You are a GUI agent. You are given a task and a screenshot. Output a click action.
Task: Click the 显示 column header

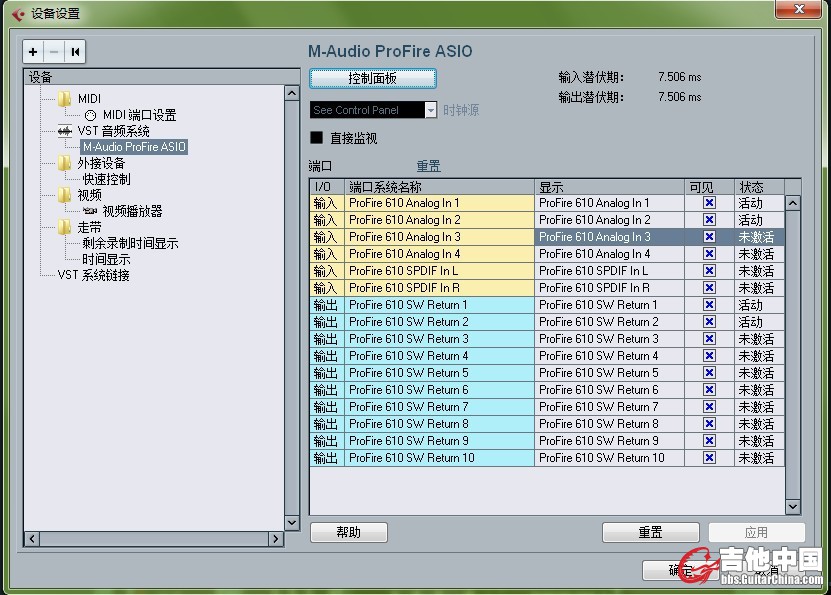(609, 187)
